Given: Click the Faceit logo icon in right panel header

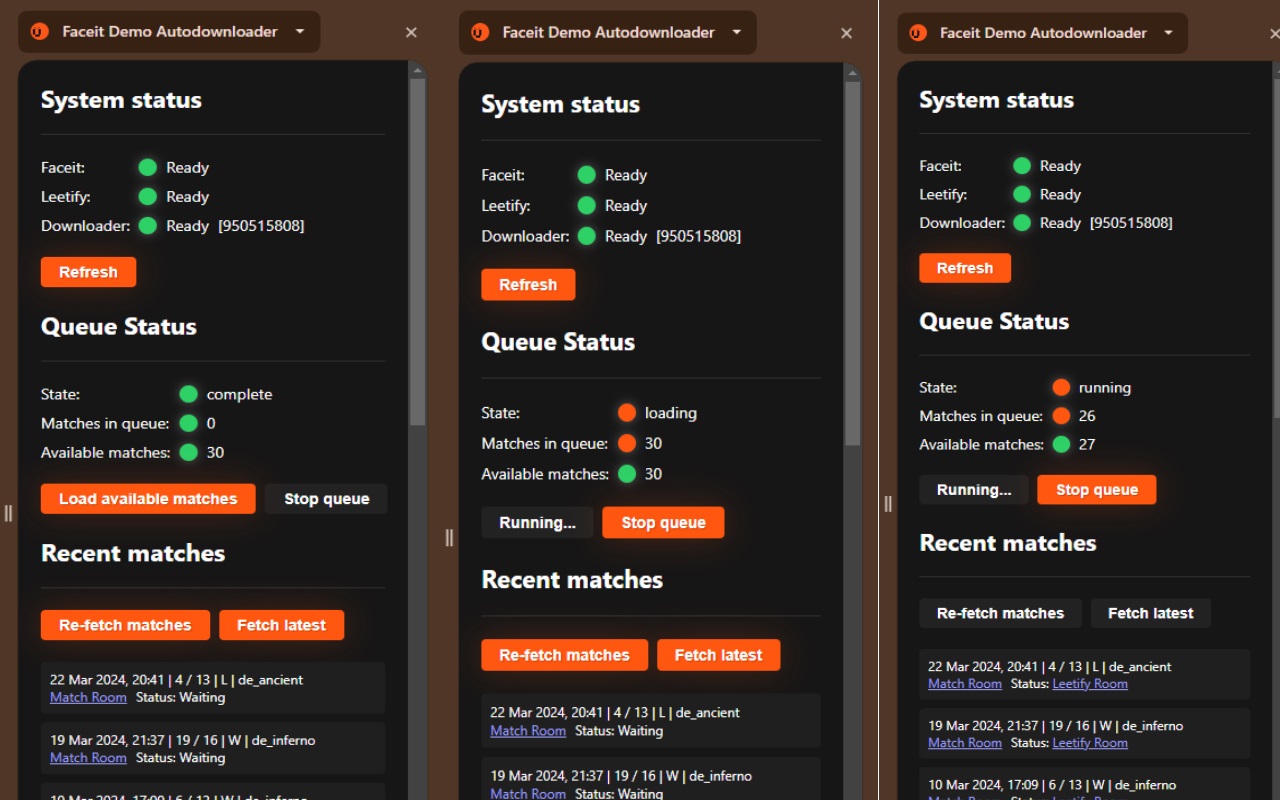Looking at the screenshot, I should pyautogui.click(x=918, y=33).
